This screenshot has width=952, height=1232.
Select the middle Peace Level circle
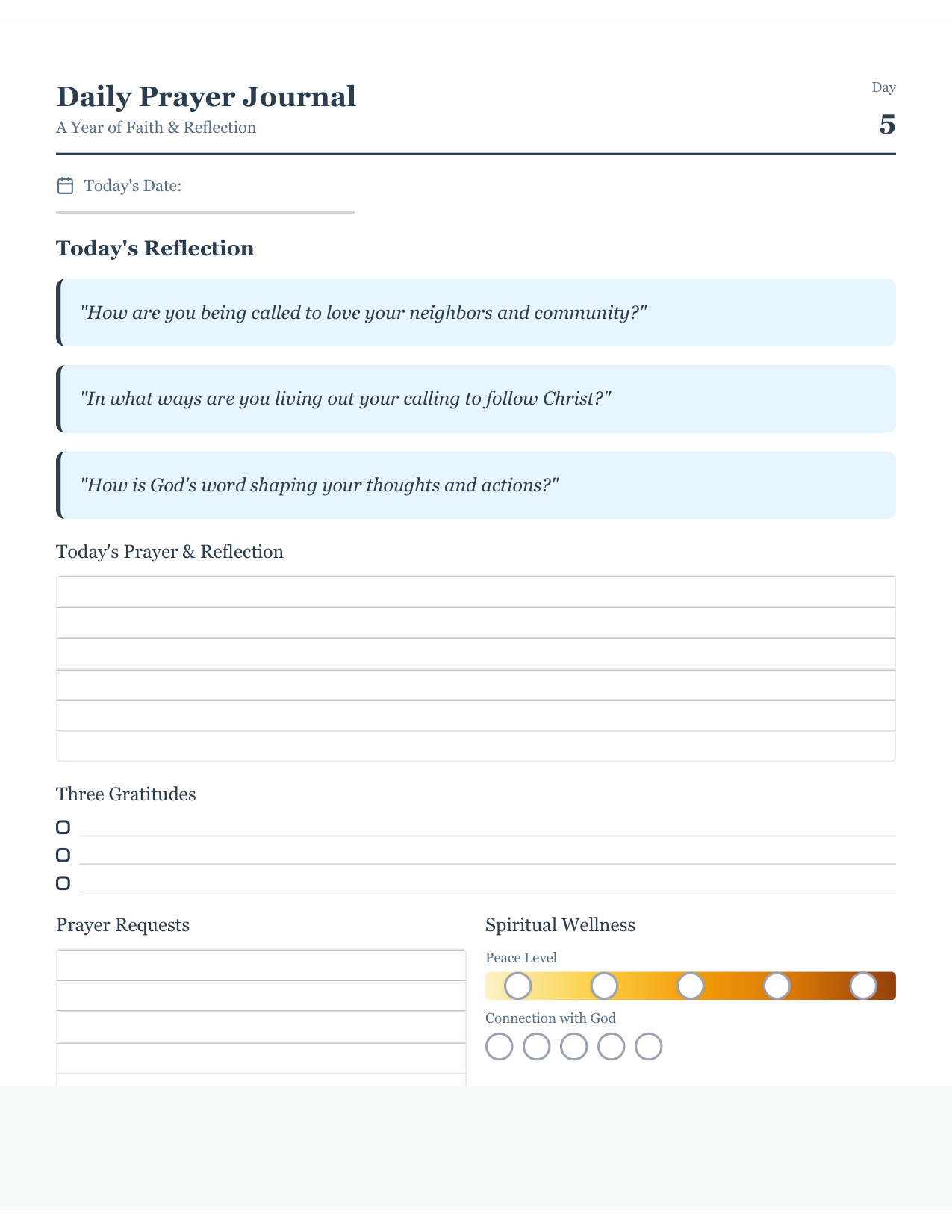tap(691, 986)
